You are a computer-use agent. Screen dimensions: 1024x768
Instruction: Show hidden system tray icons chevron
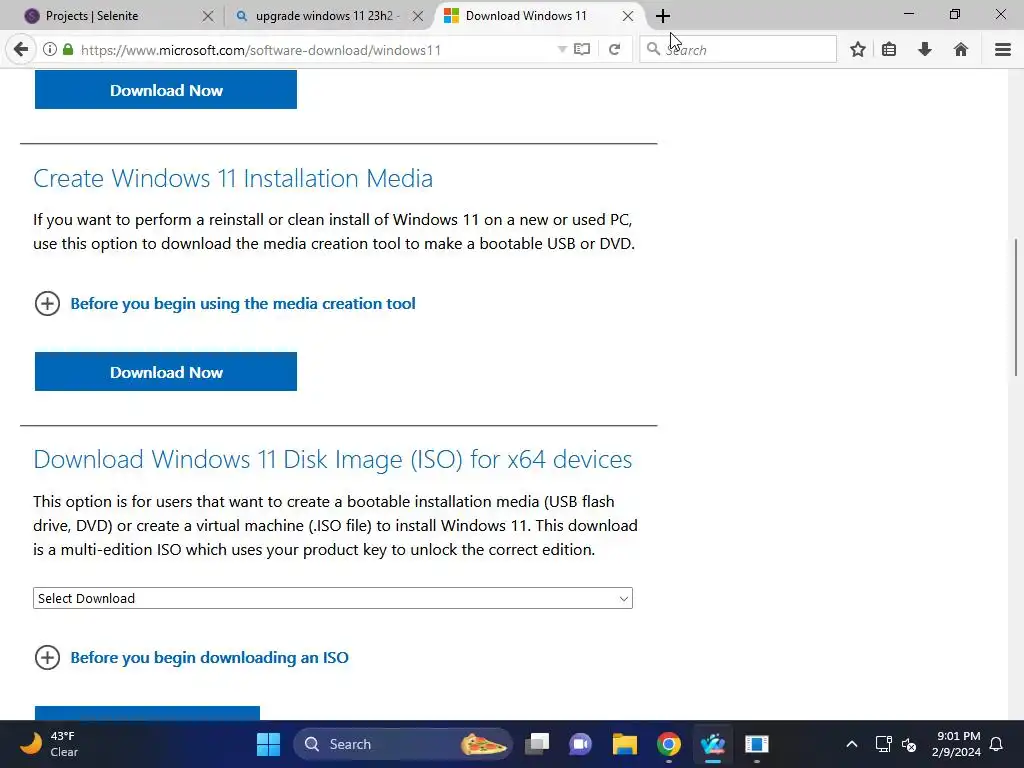[852, 744]
